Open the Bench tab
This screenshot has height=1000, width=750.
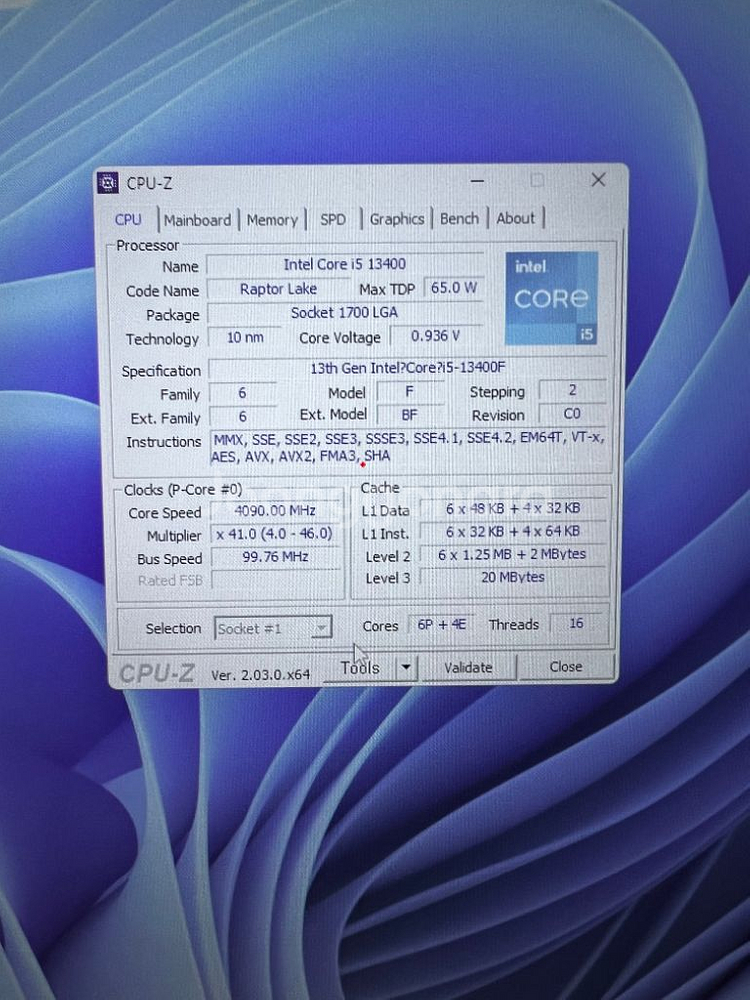click(x=459, y=218)
